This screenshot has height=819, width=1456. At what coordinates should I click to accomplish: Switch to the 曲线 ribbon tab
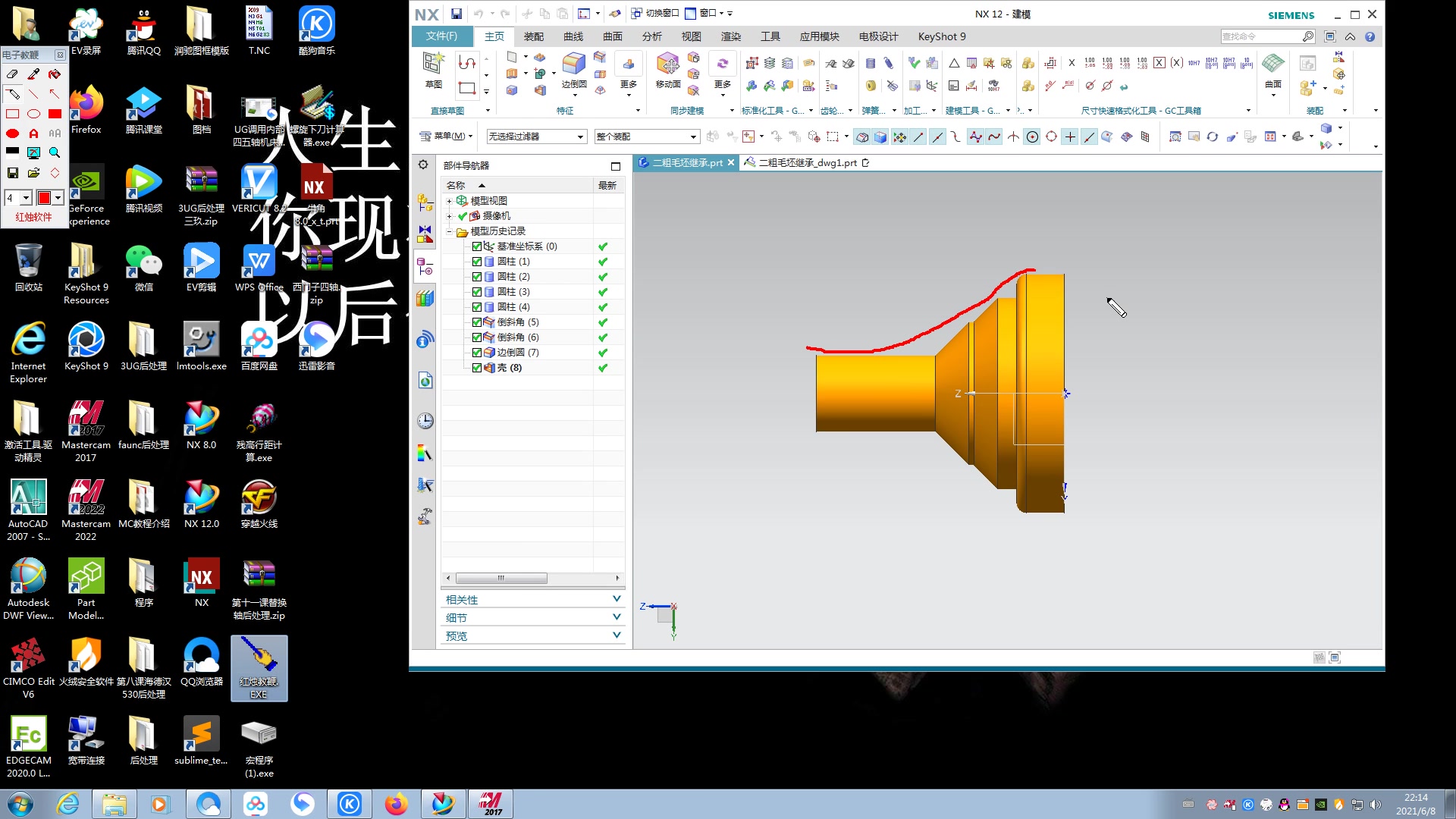coord(573,36)
